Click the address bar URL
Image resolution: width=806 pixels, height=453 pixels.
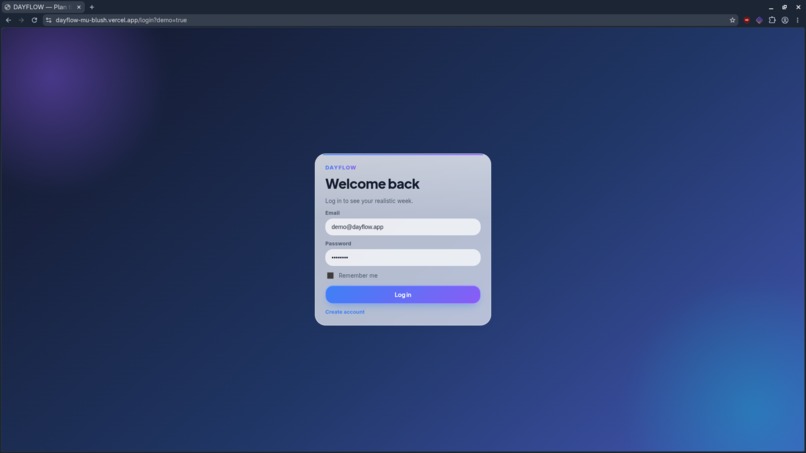tap(121, 20)
